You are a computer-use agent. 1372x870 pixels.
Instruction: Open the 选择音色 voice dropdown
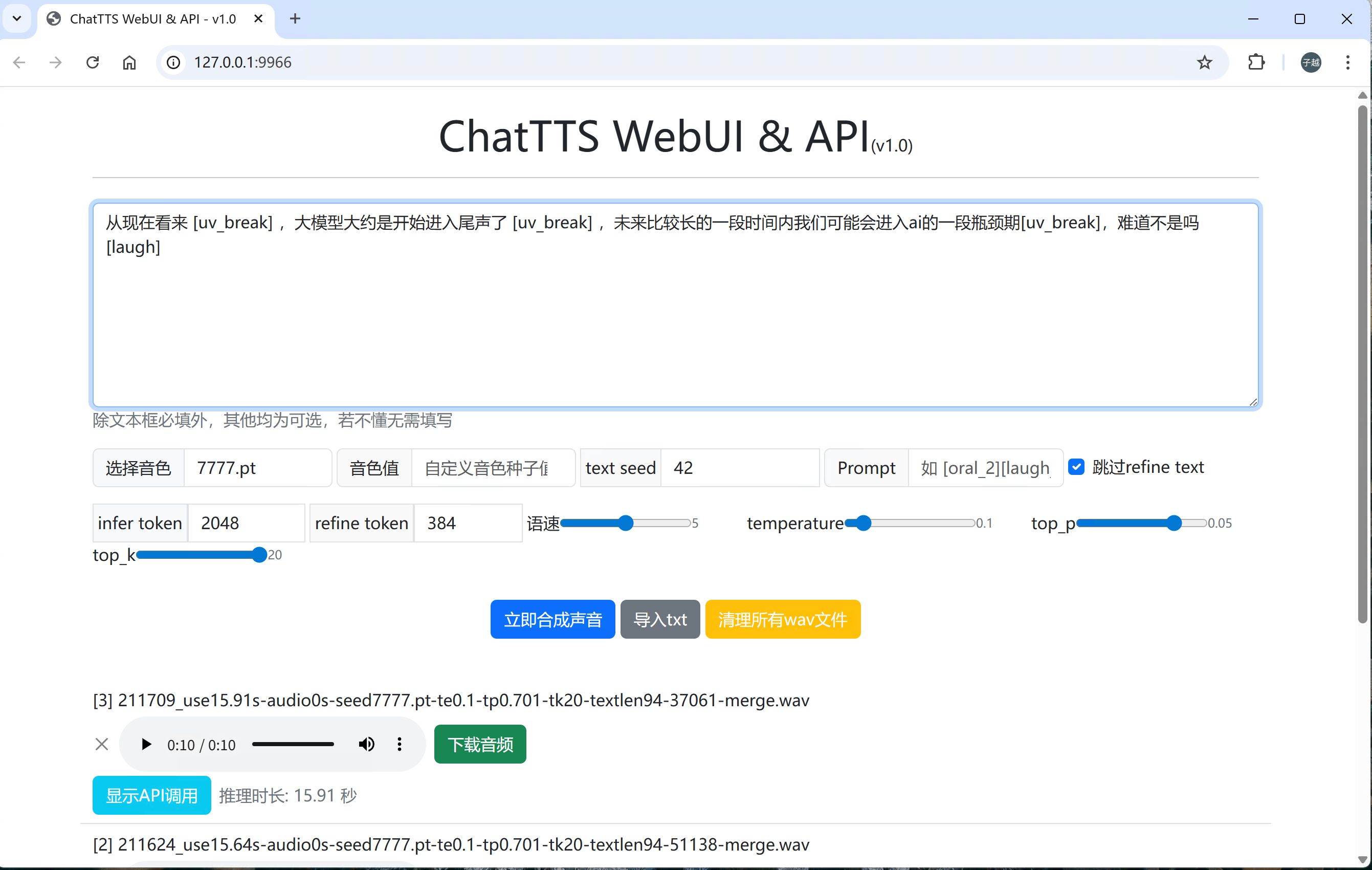point(257,468)
